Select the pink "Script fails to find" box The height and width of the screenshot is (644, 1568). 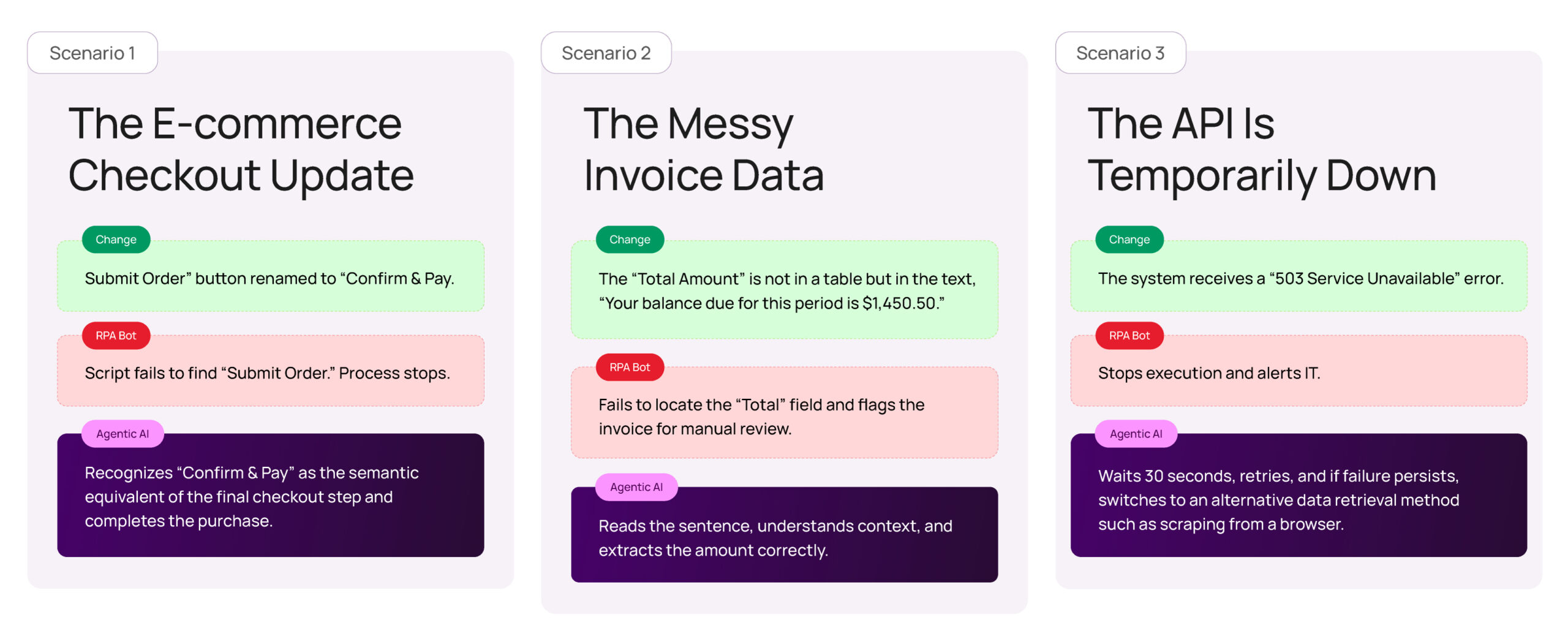pos(270,374)
